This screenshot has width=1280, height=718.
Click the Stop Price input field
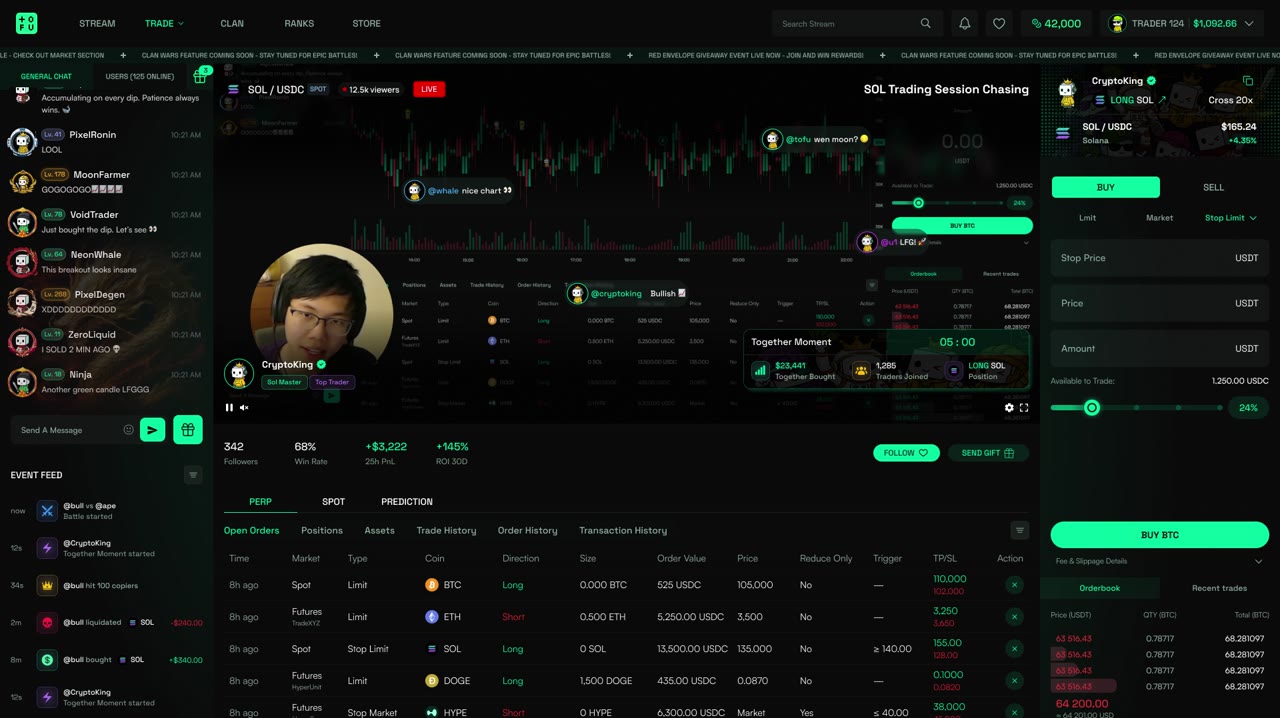(x=1159, y=258)
